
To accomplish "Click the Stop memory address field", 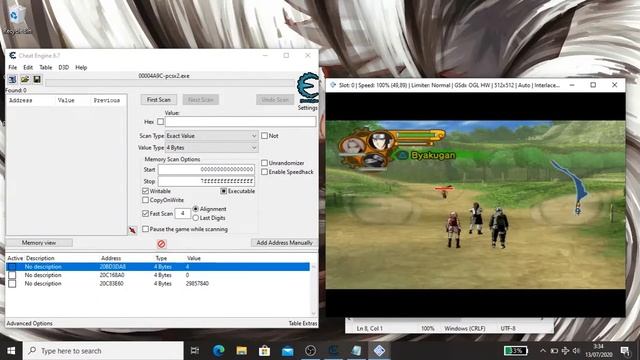I will click(206, 181).
